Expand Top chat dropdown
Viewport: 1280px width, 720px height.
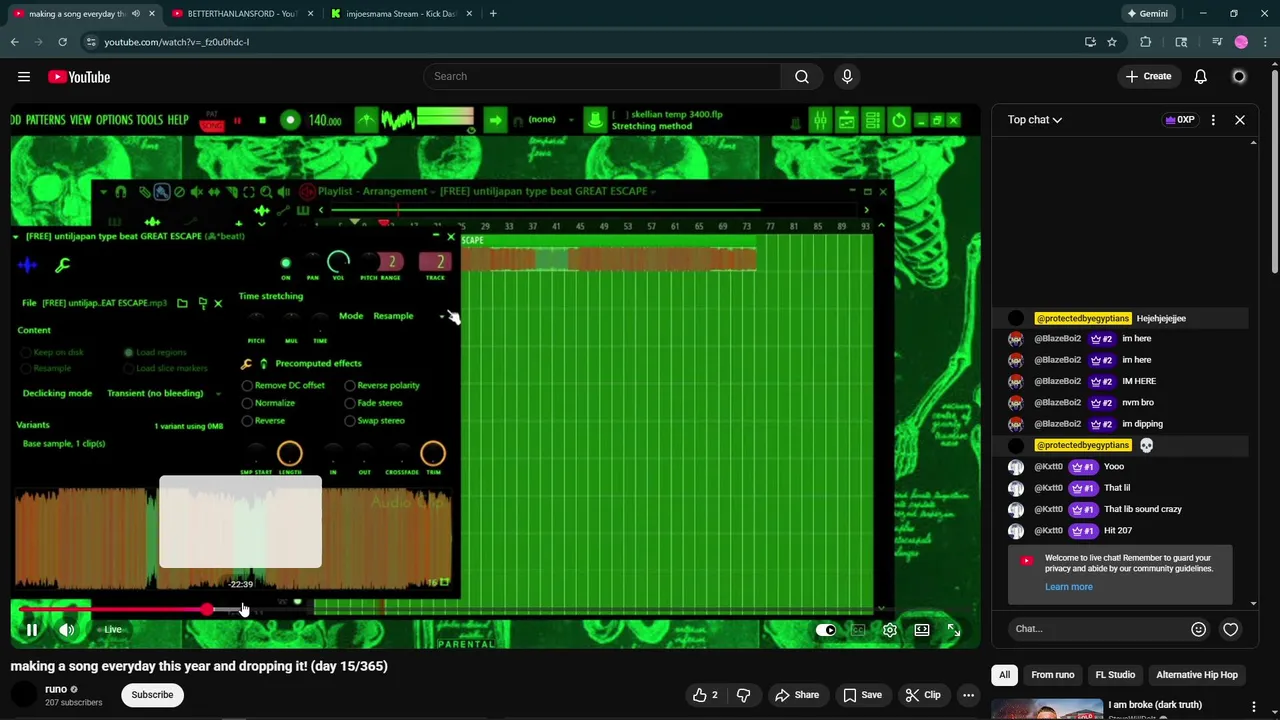click(x=1035, y=120)
